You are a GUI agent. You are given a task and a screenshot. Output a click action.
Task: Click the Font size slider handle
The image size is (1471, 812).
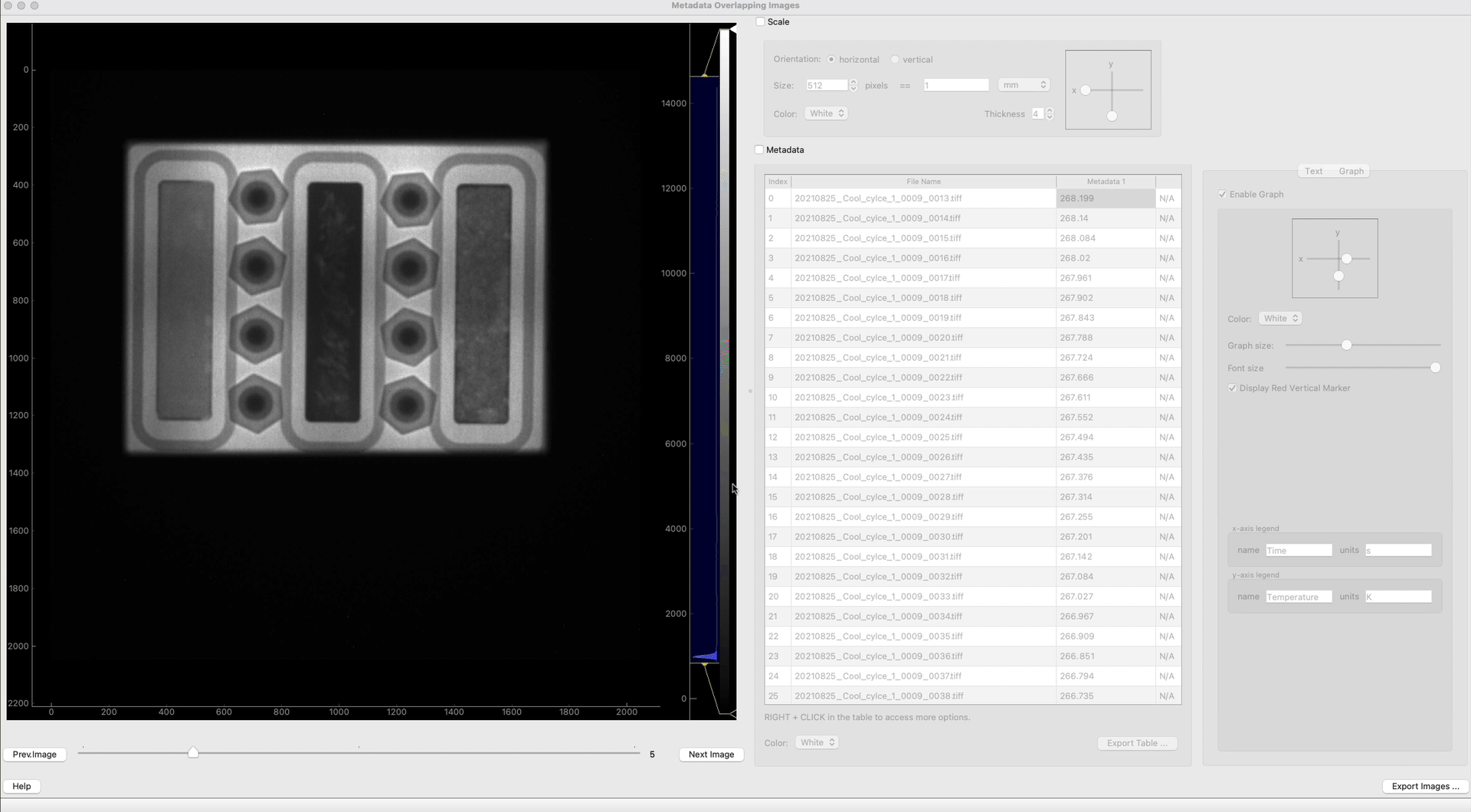tap(1435, 368)
